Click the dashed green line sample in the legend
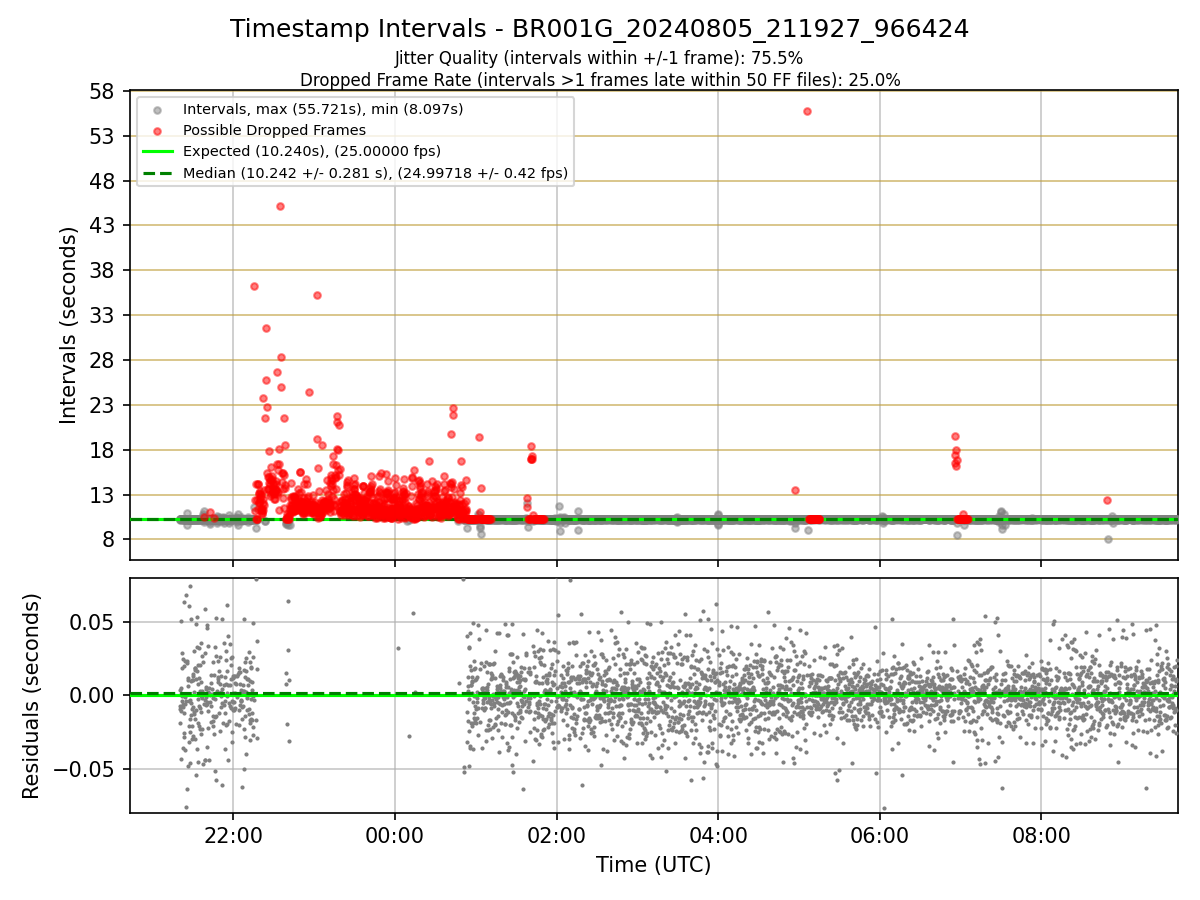Image resolution: width=1200 pixels, height=900 pixels. 158,173
